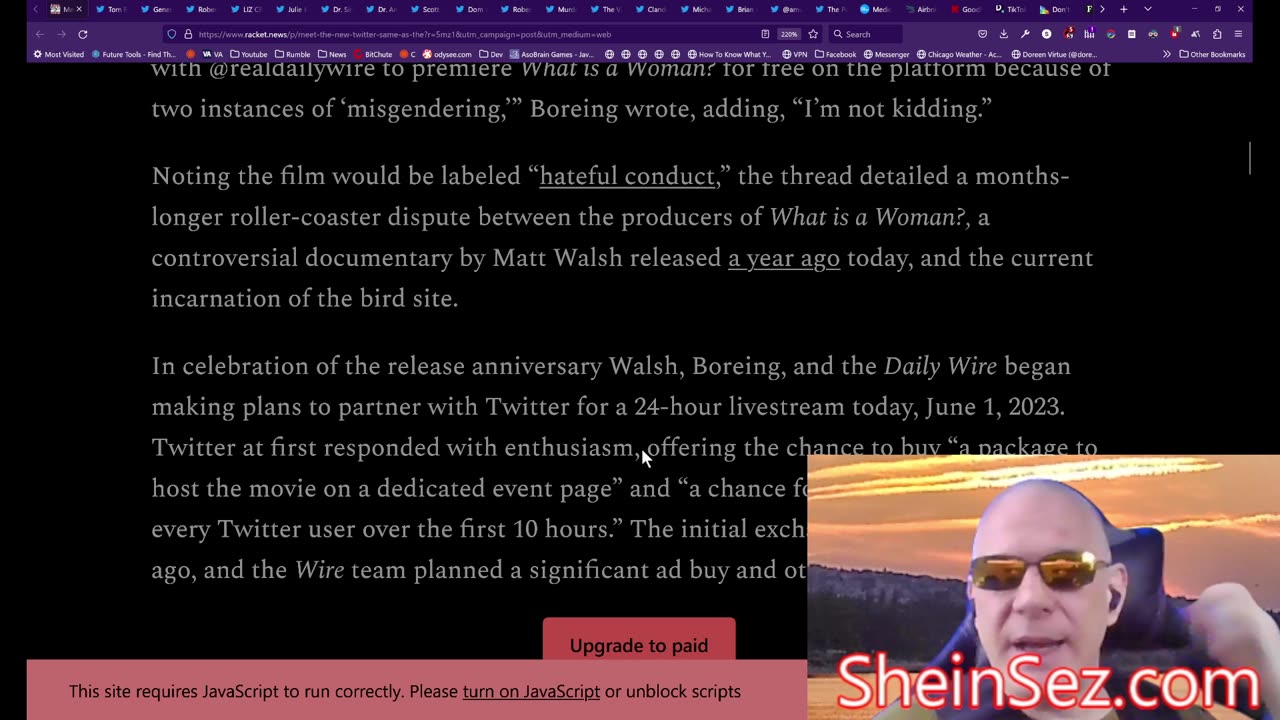Click the 220% zoom level indicator

tap(789, 34)
